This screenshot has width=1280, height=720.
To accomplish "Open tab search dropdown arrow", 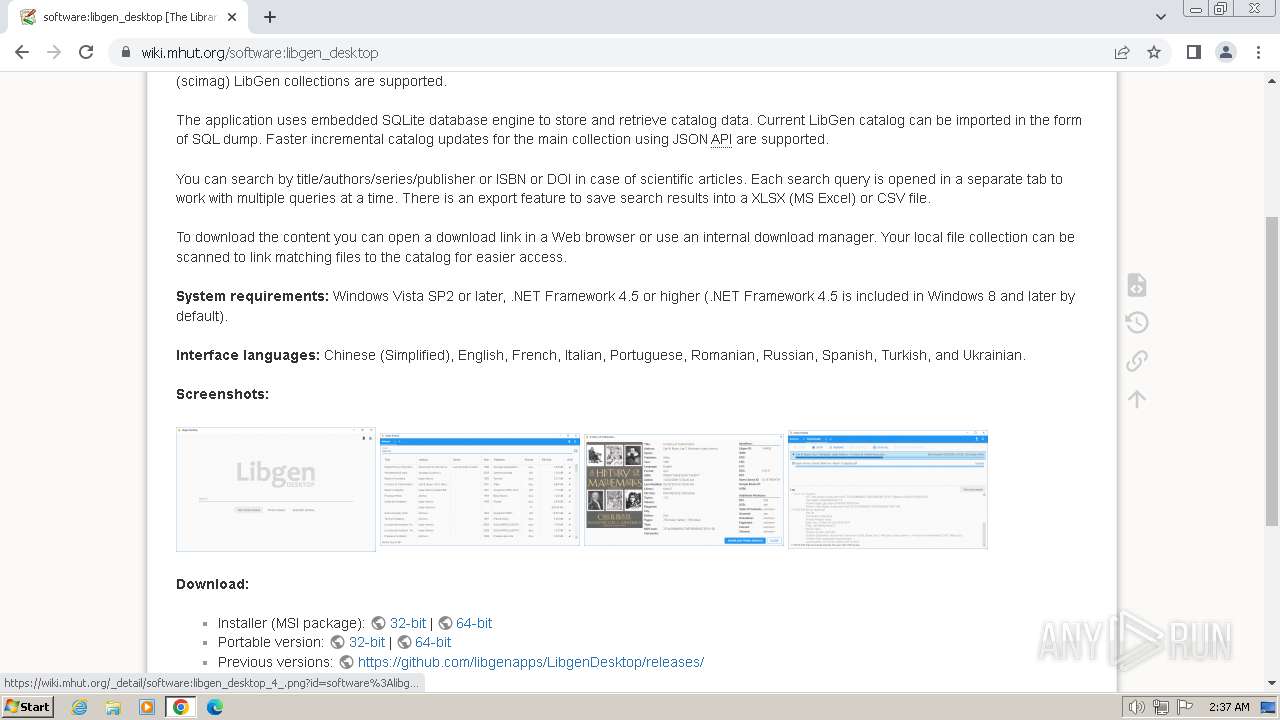I will (x=1161, y=17).
